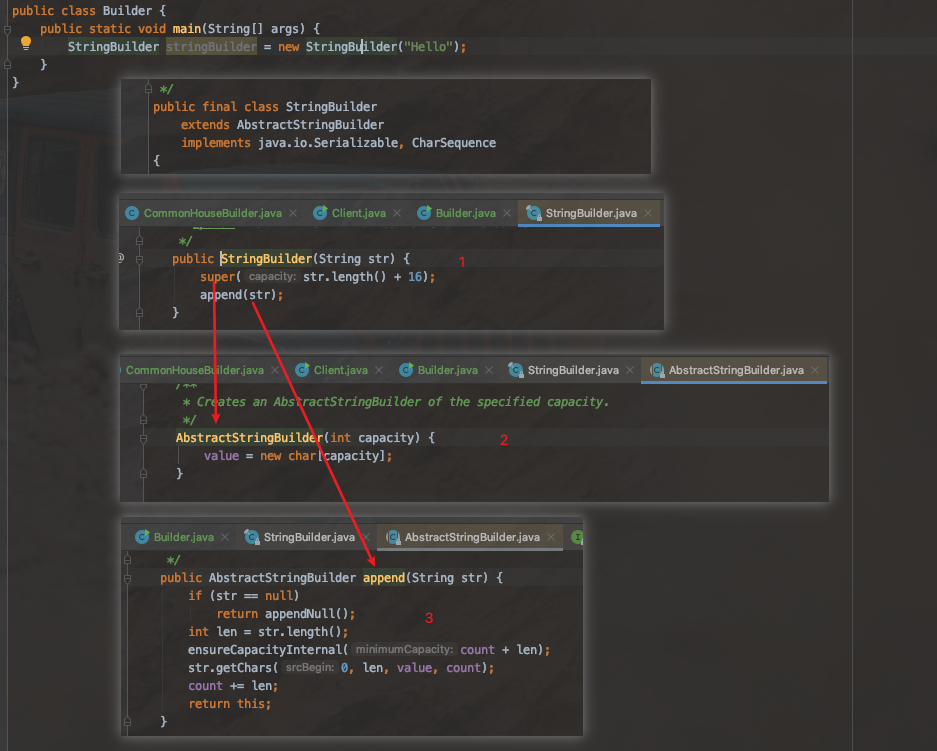Click the yellow lightbulb intention icon
937x751 pixels.
click(26, 43)
